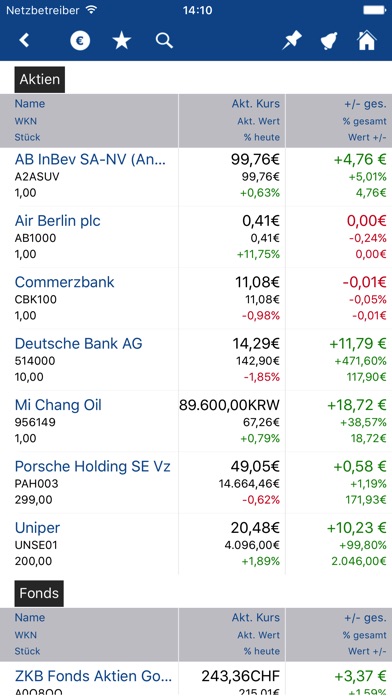
Task: Open AB InBev SA-NV stock entry
Action: (x=196, y=176)
